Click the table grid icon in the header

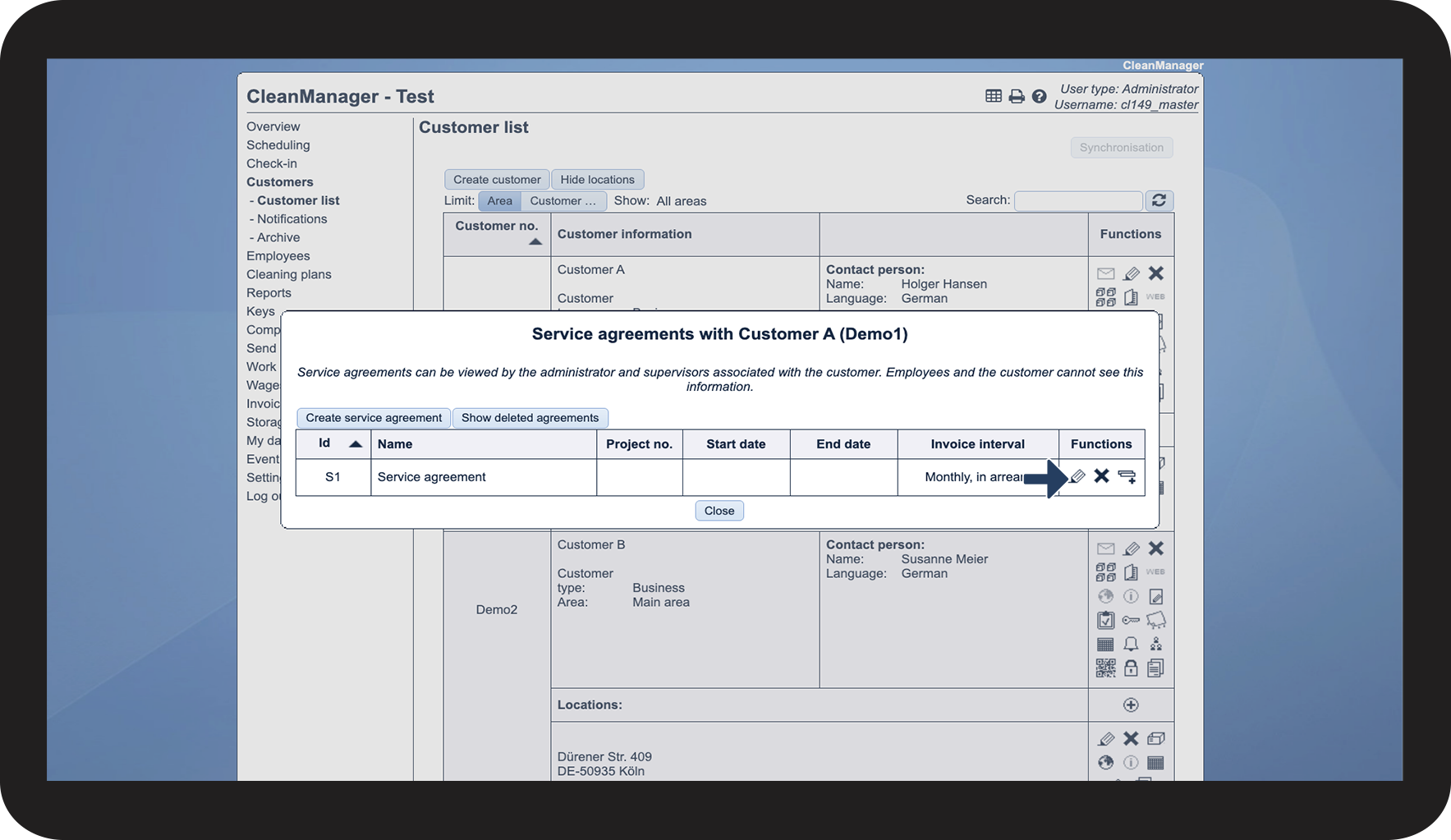point(994,96)
